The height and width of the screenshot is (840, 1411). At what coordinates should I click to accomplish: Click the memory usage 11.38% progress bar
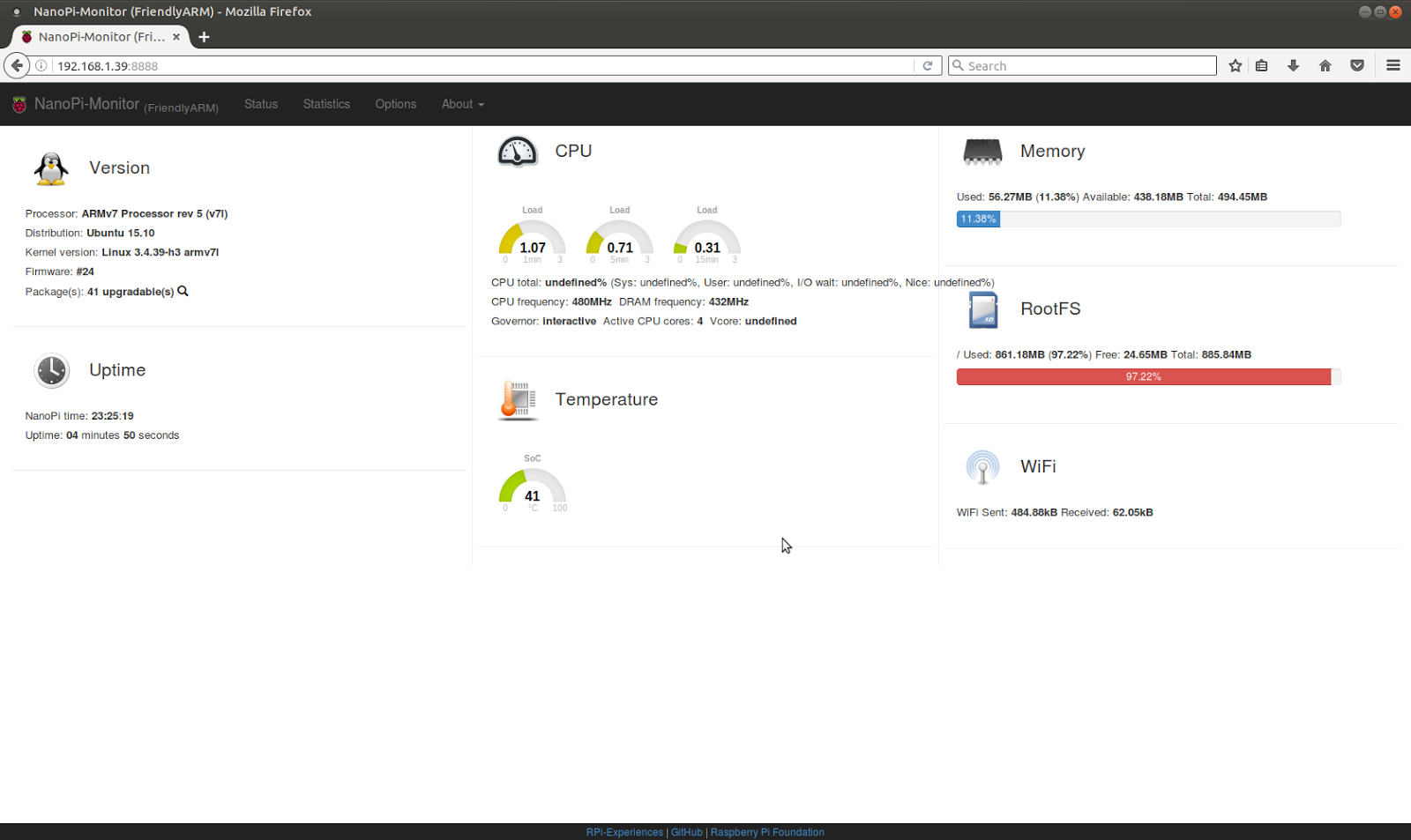point(1148,219)
